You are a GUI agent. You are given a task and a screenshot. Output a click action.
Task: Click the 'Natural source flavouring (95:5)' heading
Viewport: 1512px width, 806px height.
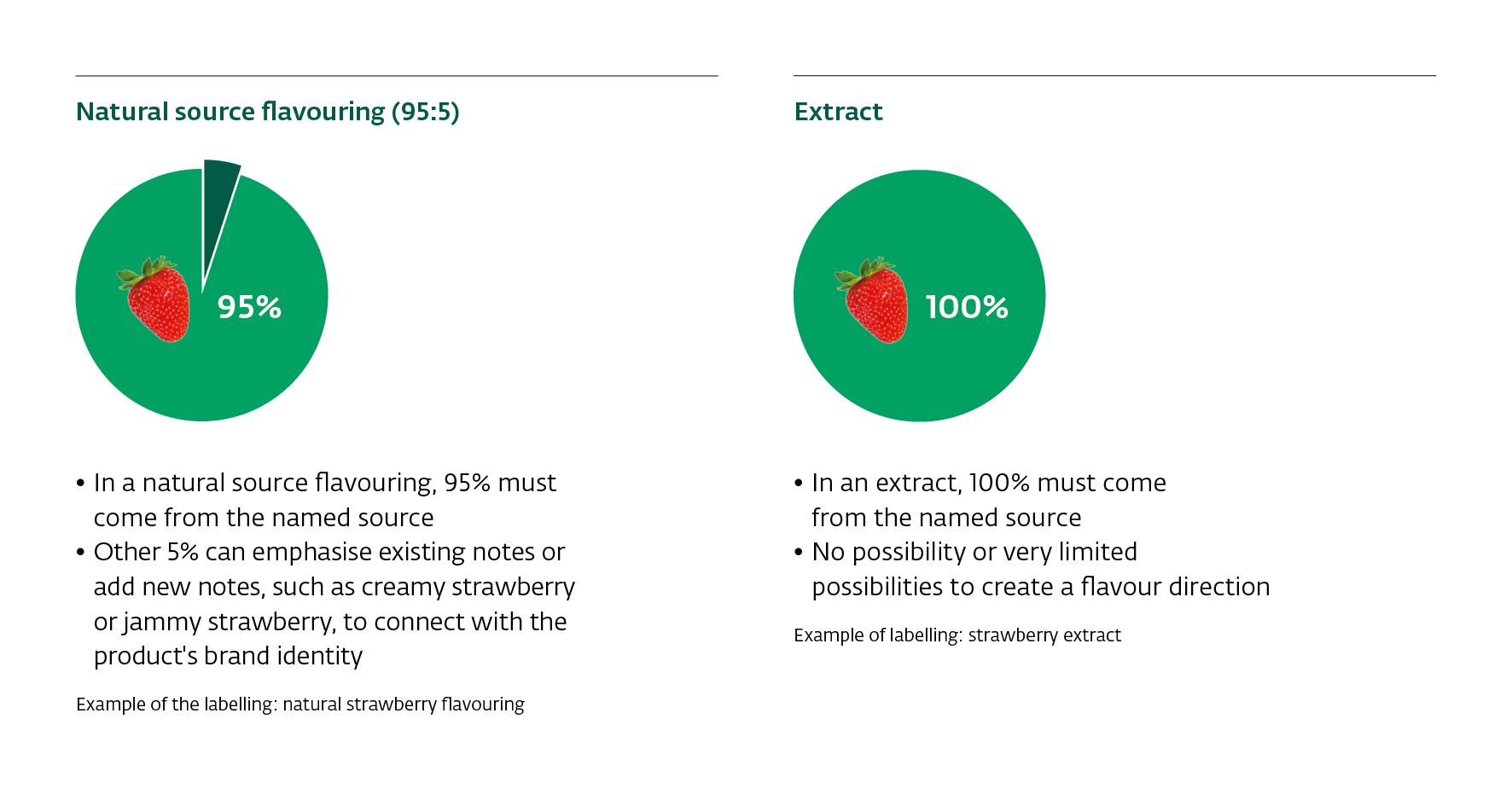(x=267, y=112)
